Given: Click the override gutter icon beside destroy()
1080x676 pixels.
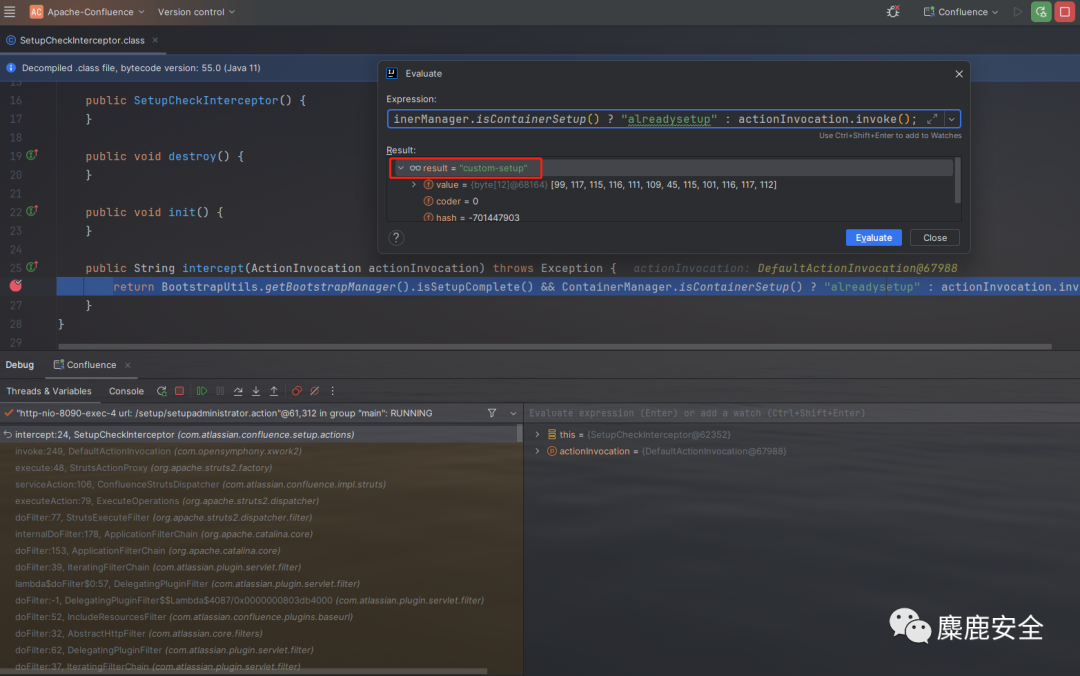Looking at the screenshot, I should coord(32,156).
